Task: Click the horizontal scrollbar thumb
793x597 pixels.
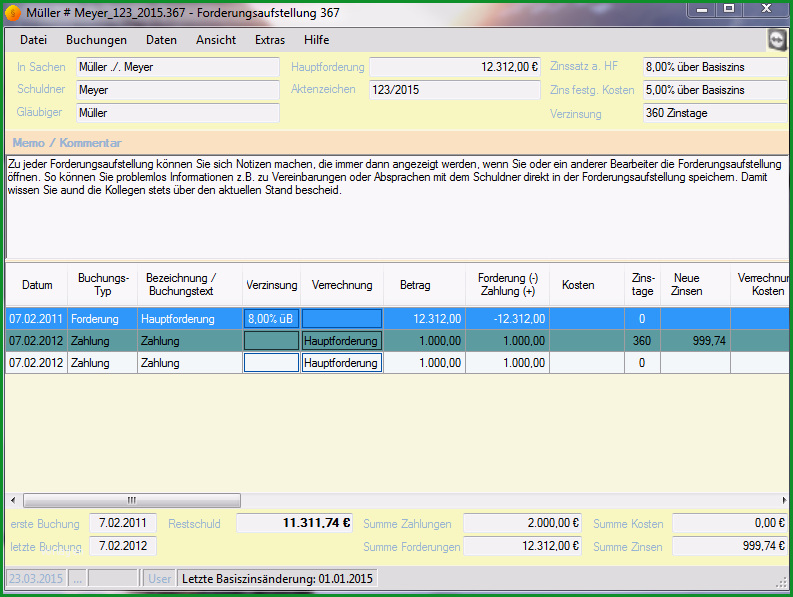Action: point(132,500)
